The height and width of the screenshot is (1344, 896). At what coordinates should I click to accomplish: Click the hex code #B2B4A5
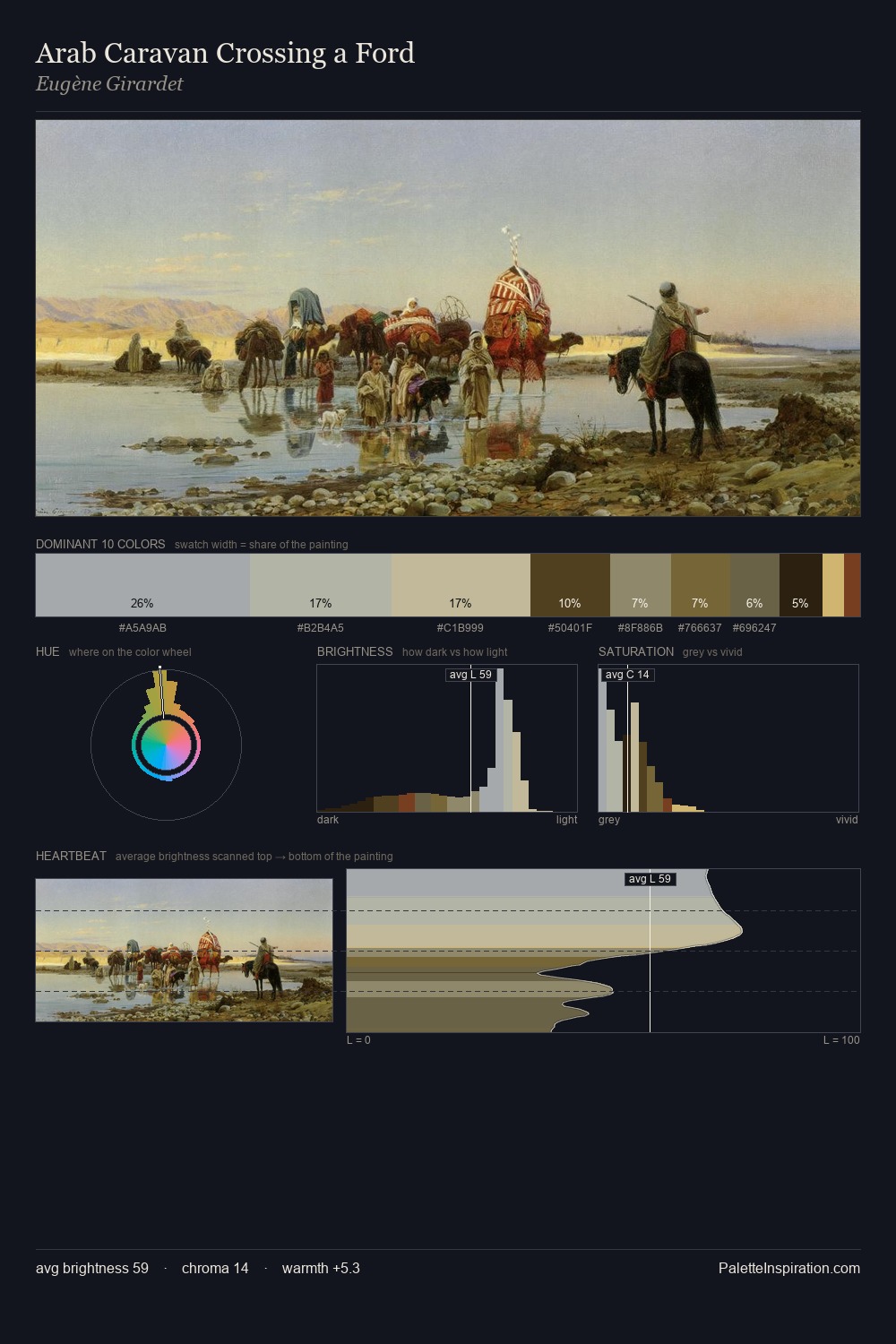321,628
